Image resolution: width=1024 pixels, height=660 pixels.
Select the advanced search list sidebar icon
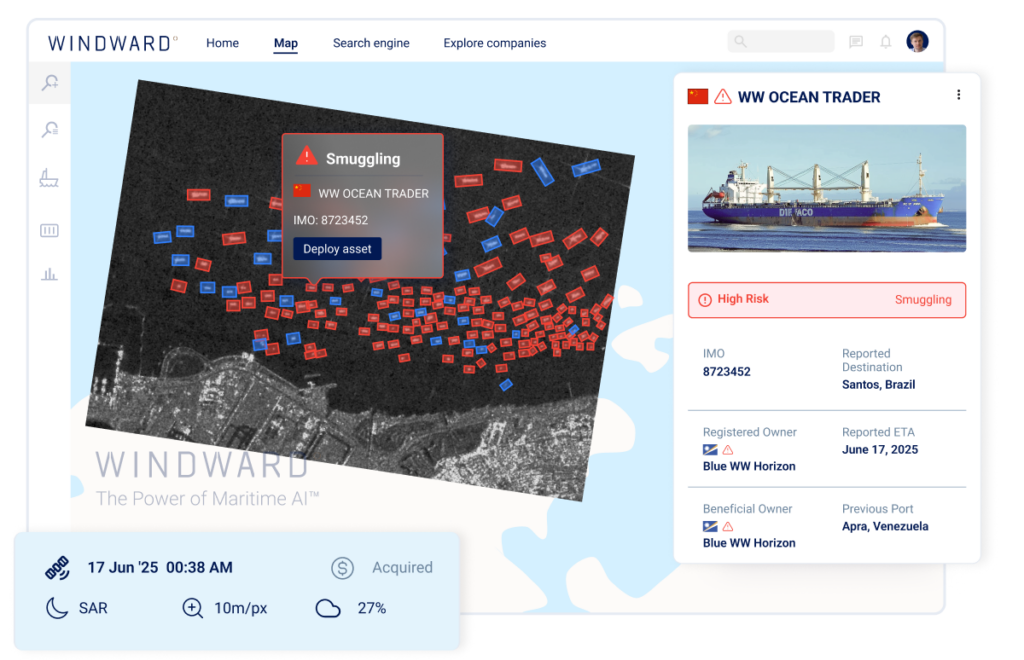coord(50,129)
